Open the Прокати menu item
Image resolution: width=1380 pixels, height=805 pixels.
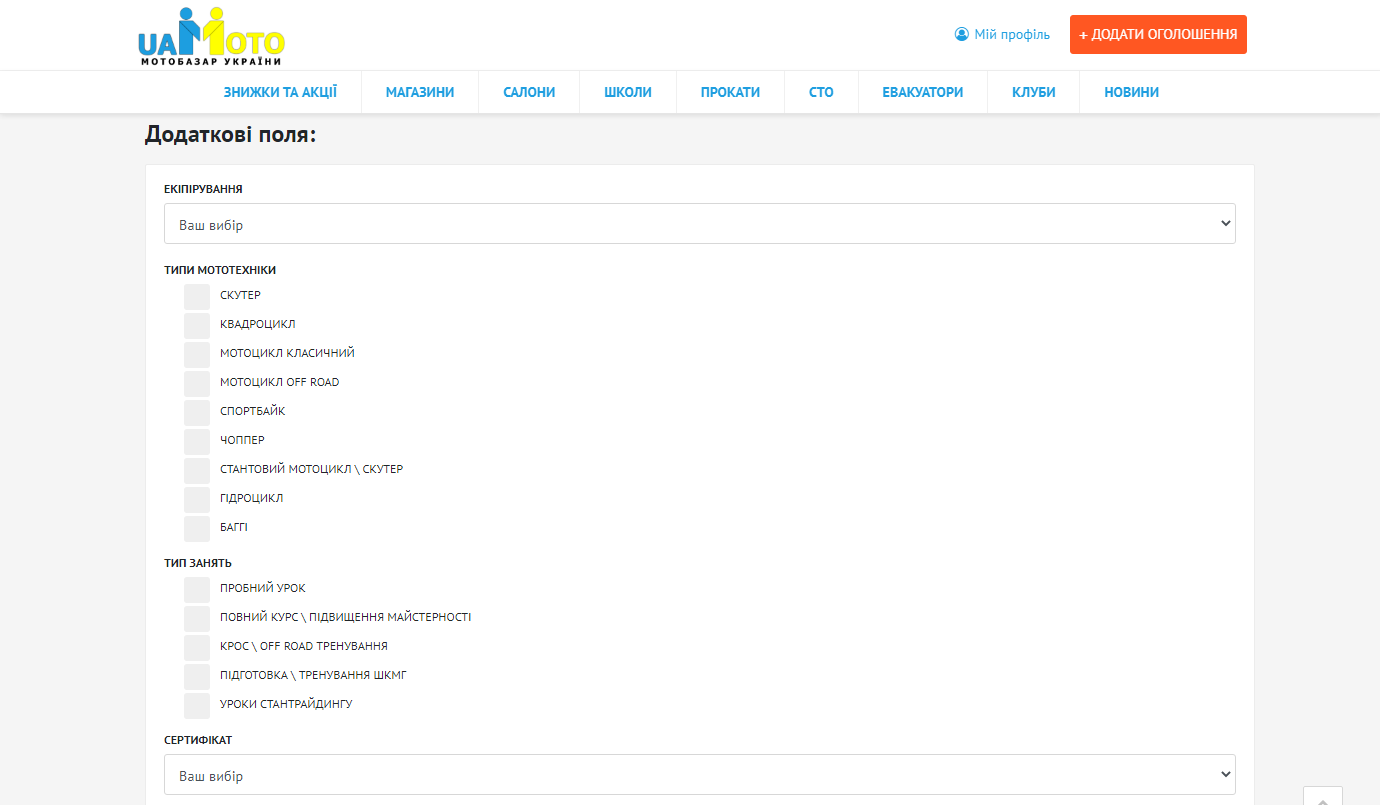tap(730, 92)
